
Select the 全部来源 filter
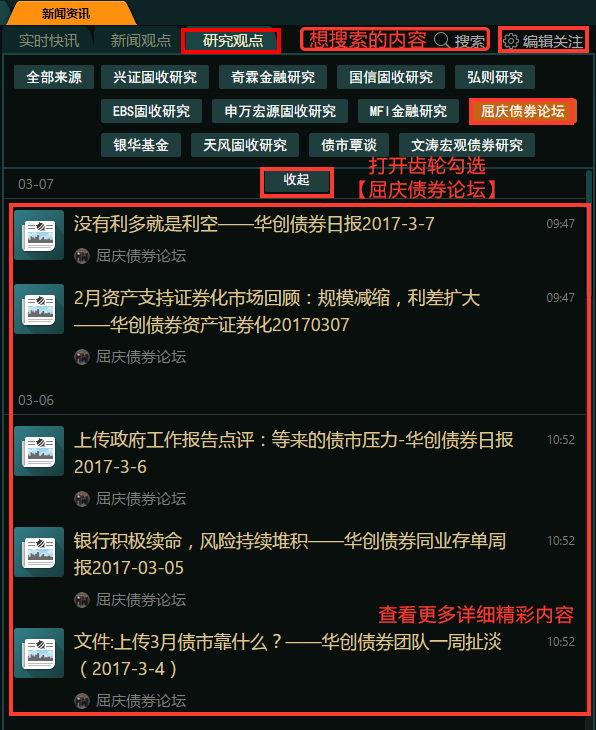click(x=54, y=77)
